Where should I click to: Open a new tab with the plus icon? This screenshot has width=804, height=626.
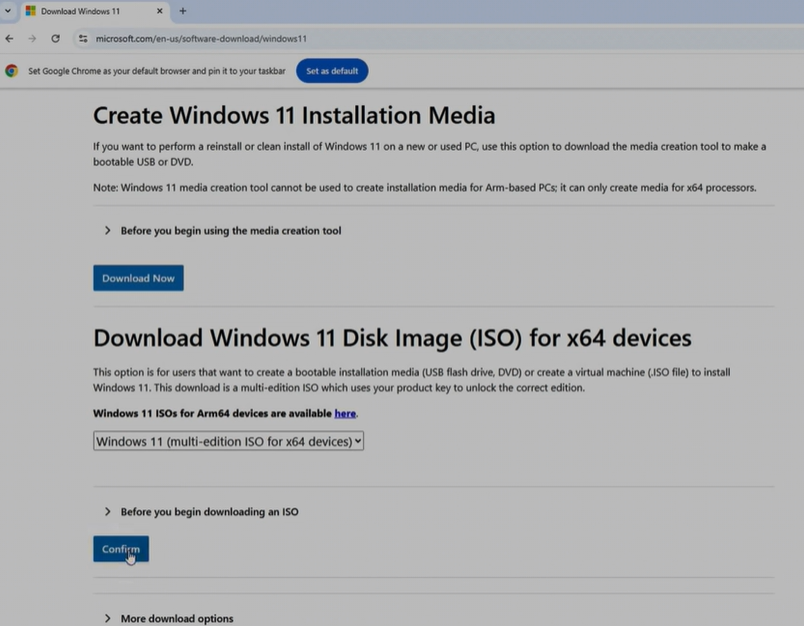pyautogui.click(x=182, y=11)
